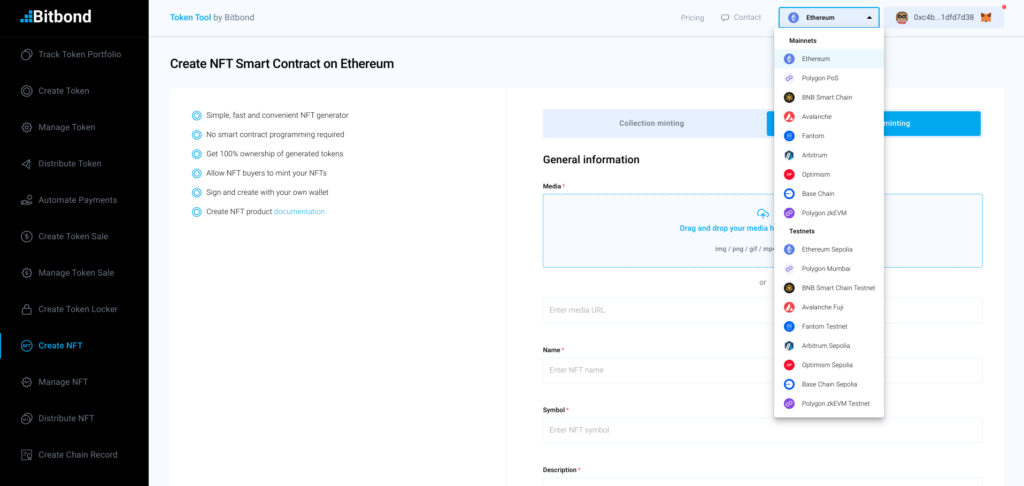Click the BNB Smart Chain mainnet icon
This screenshot has height=486, width=1024.
pyautogui.click(x=789, y=97)
